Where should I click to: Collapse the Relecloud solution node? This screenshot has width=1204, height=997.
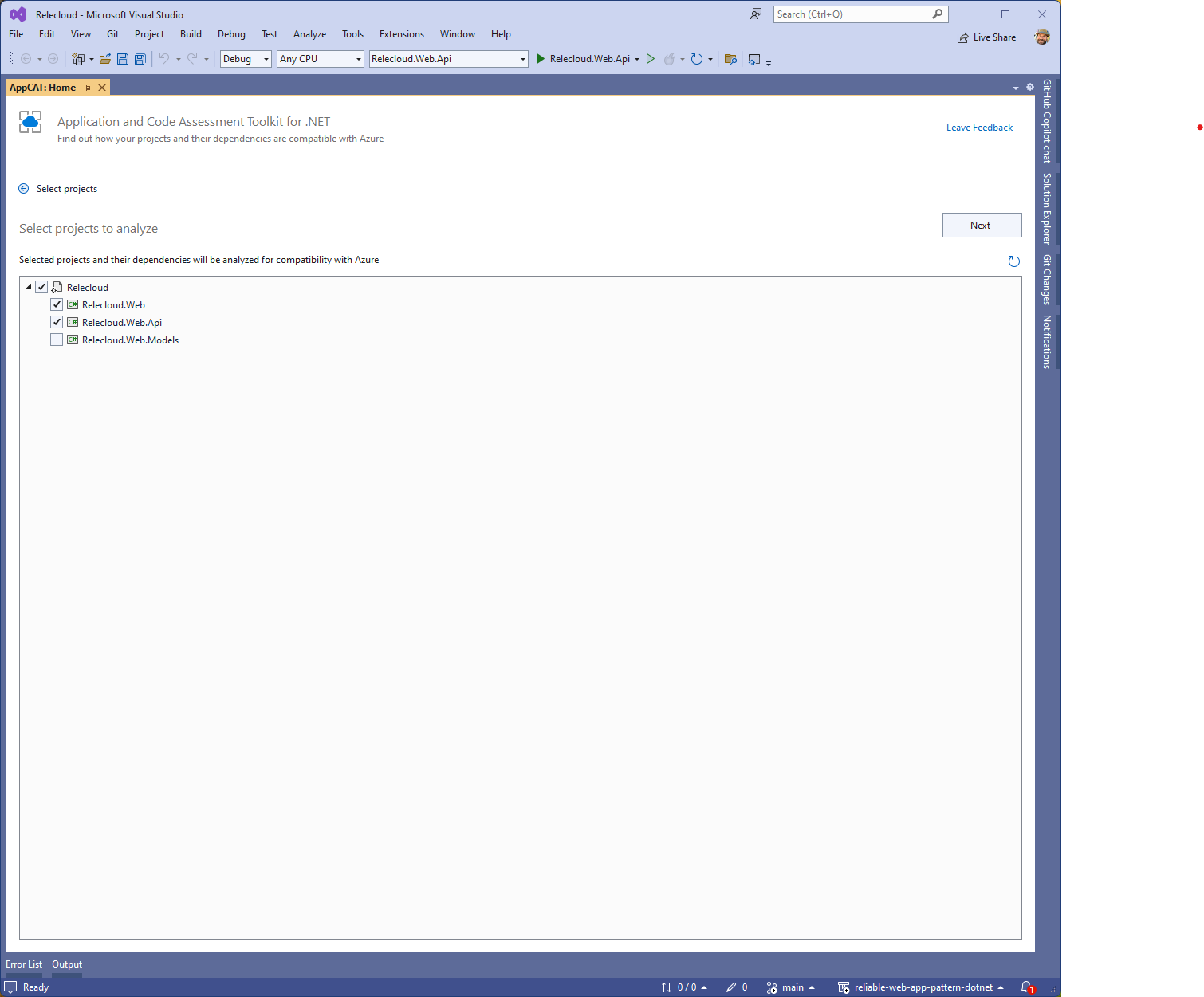(x=29, y=286)
